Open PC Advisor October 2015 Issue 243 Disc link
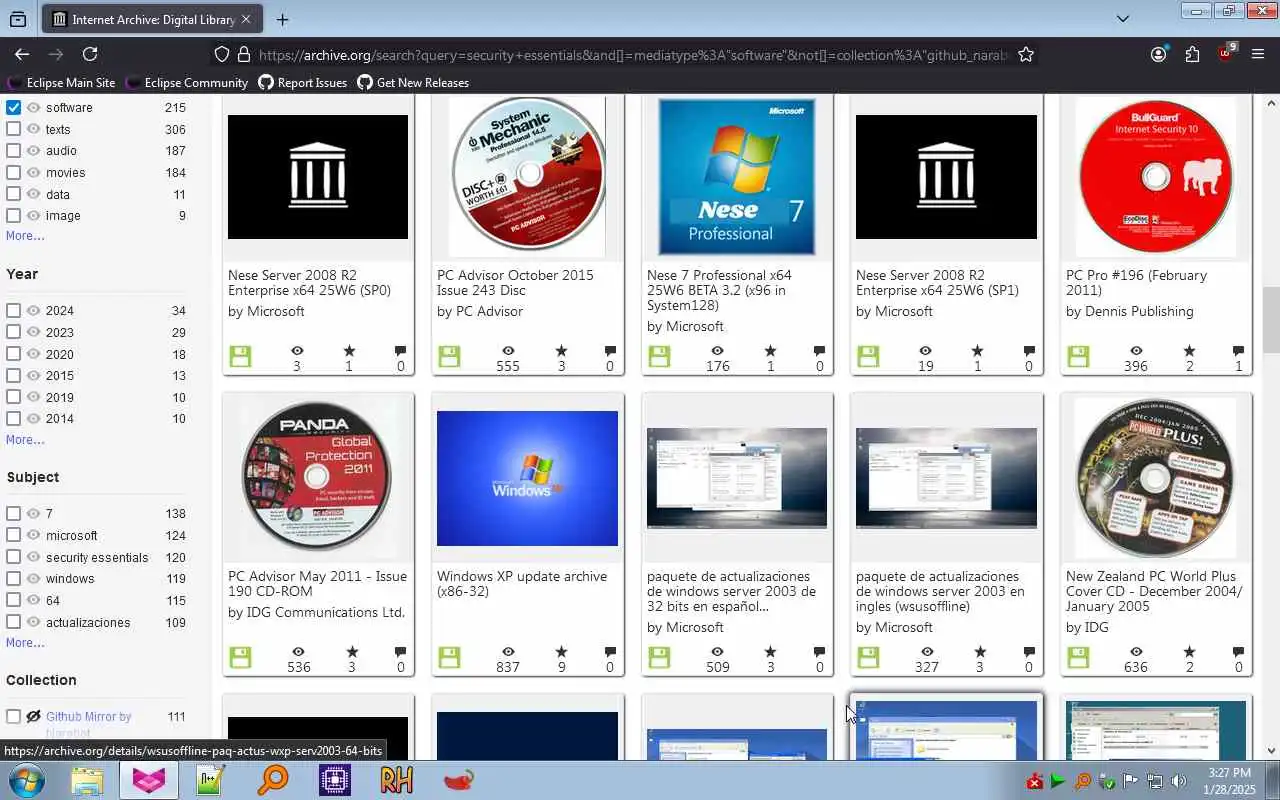This screenshot has width=1280, height=800. (515, 282)
